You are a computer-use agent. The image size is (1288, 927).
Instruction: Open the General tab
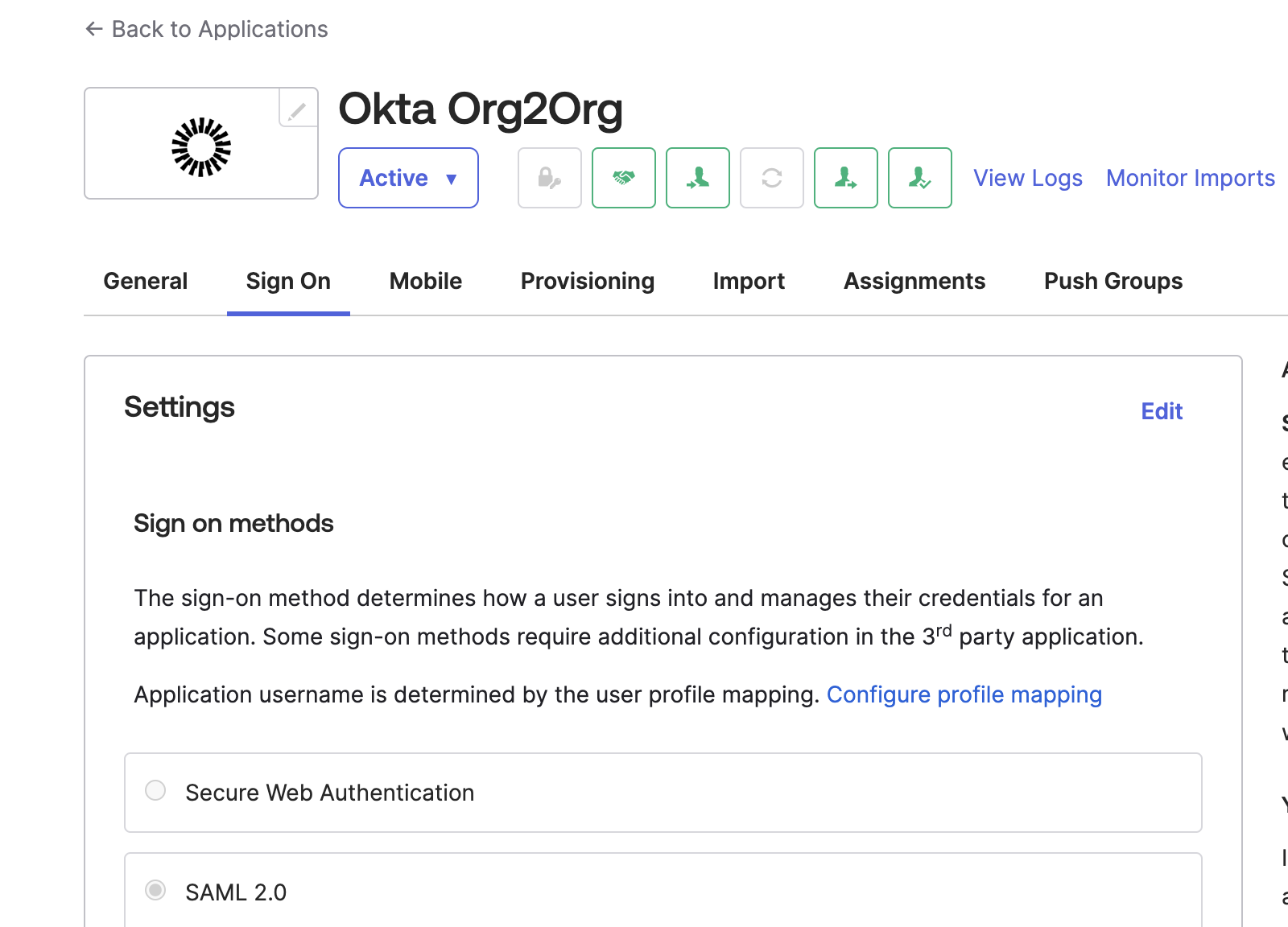(x=146, y=281)
